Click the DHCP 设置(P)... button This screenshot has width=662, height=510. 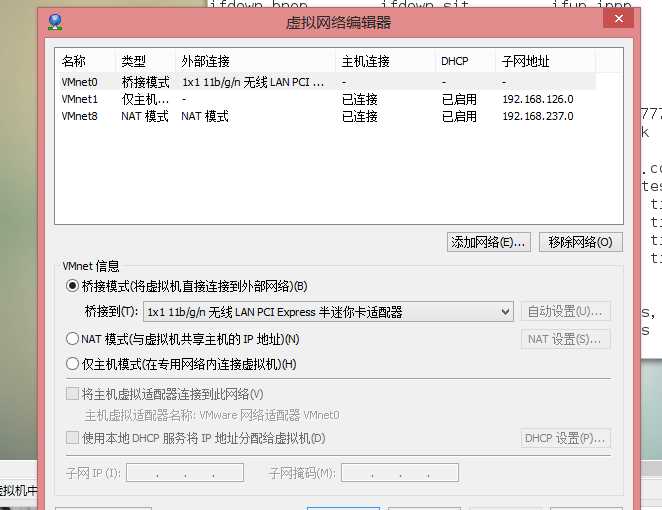coord(565,438)
